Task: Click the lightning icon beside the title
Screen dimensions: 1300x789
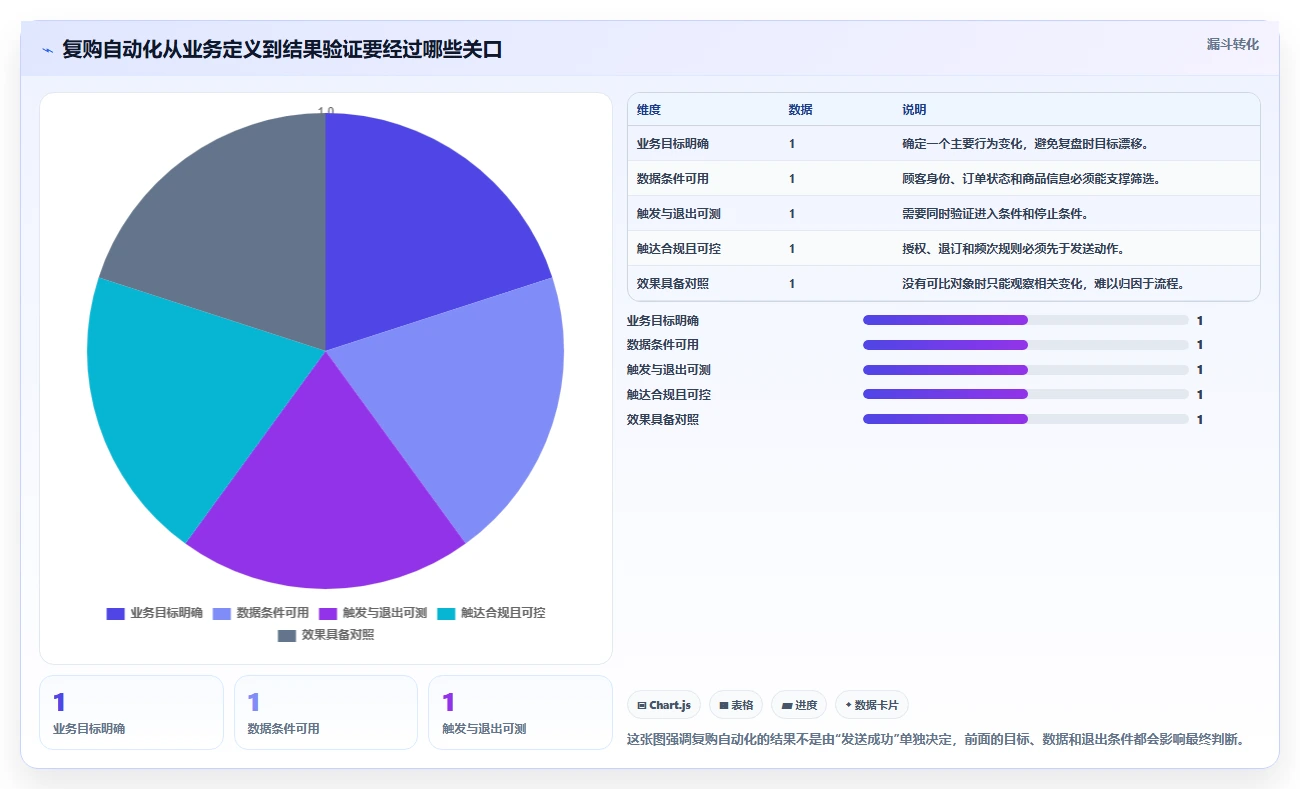Action: (47, 50)
